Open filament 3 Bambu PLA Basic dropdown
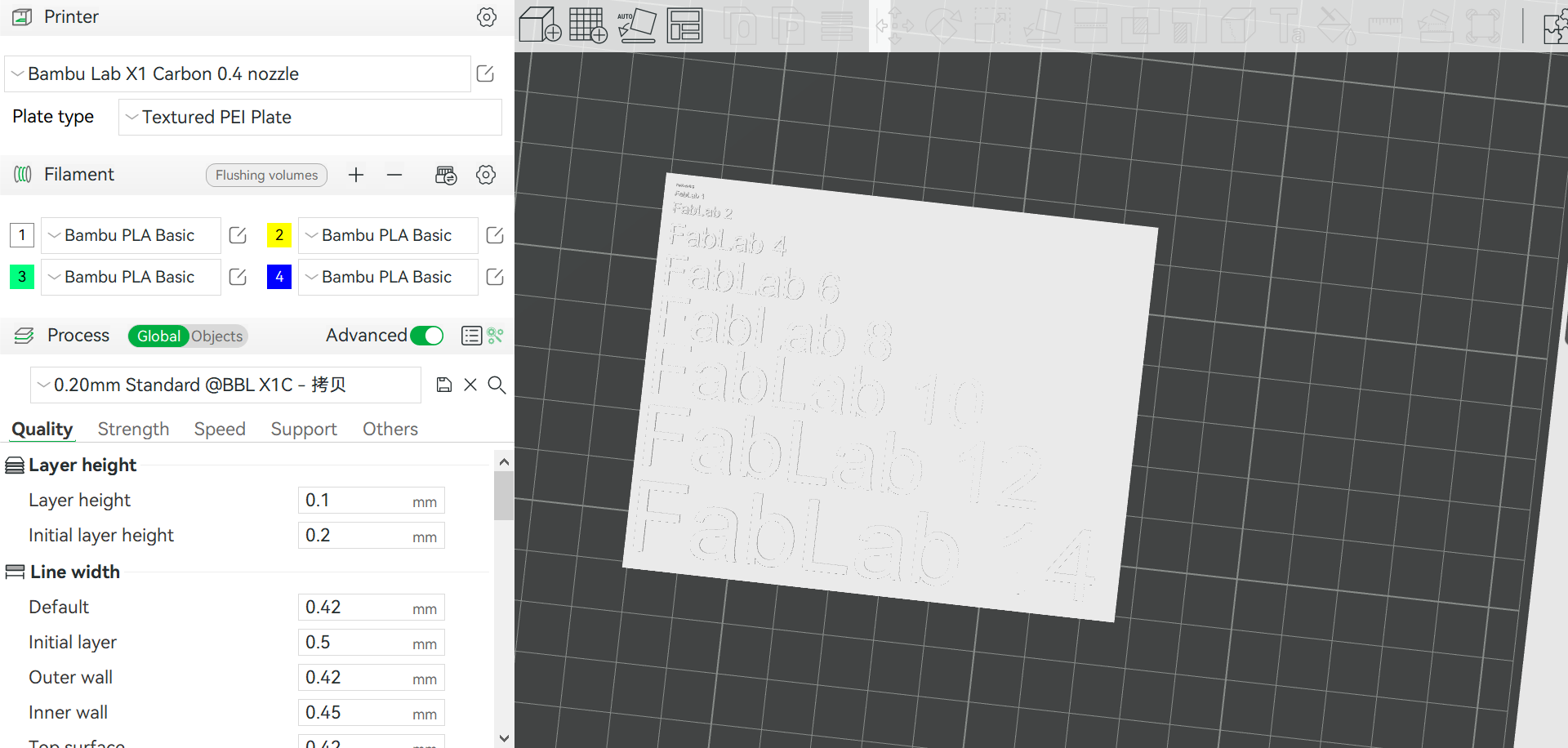The height and width of the screenshot is (748, 1568). 131,277
